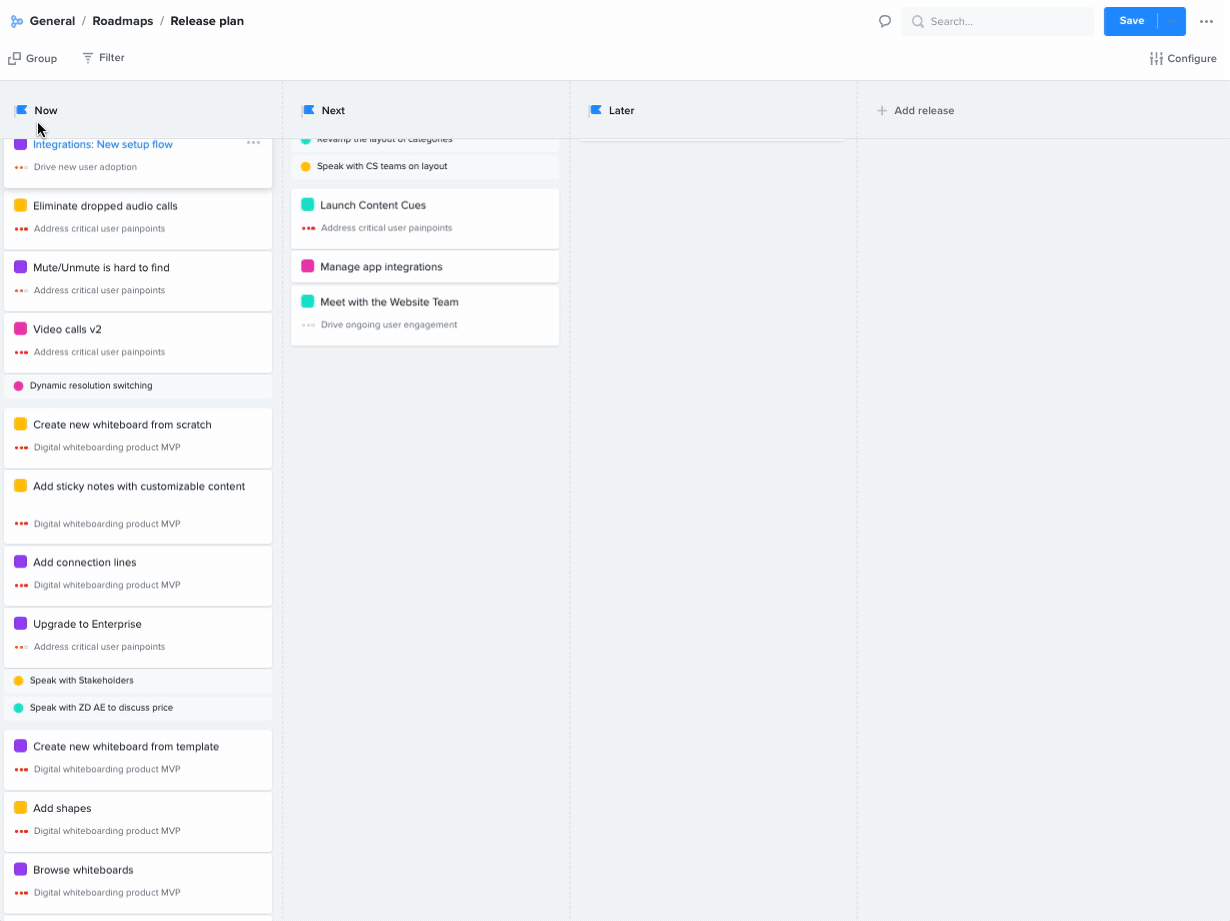This screenshot has width=1230, height=921.
Task: Click the yellow status square on Add sticky notes card
Action: [20, 486]
